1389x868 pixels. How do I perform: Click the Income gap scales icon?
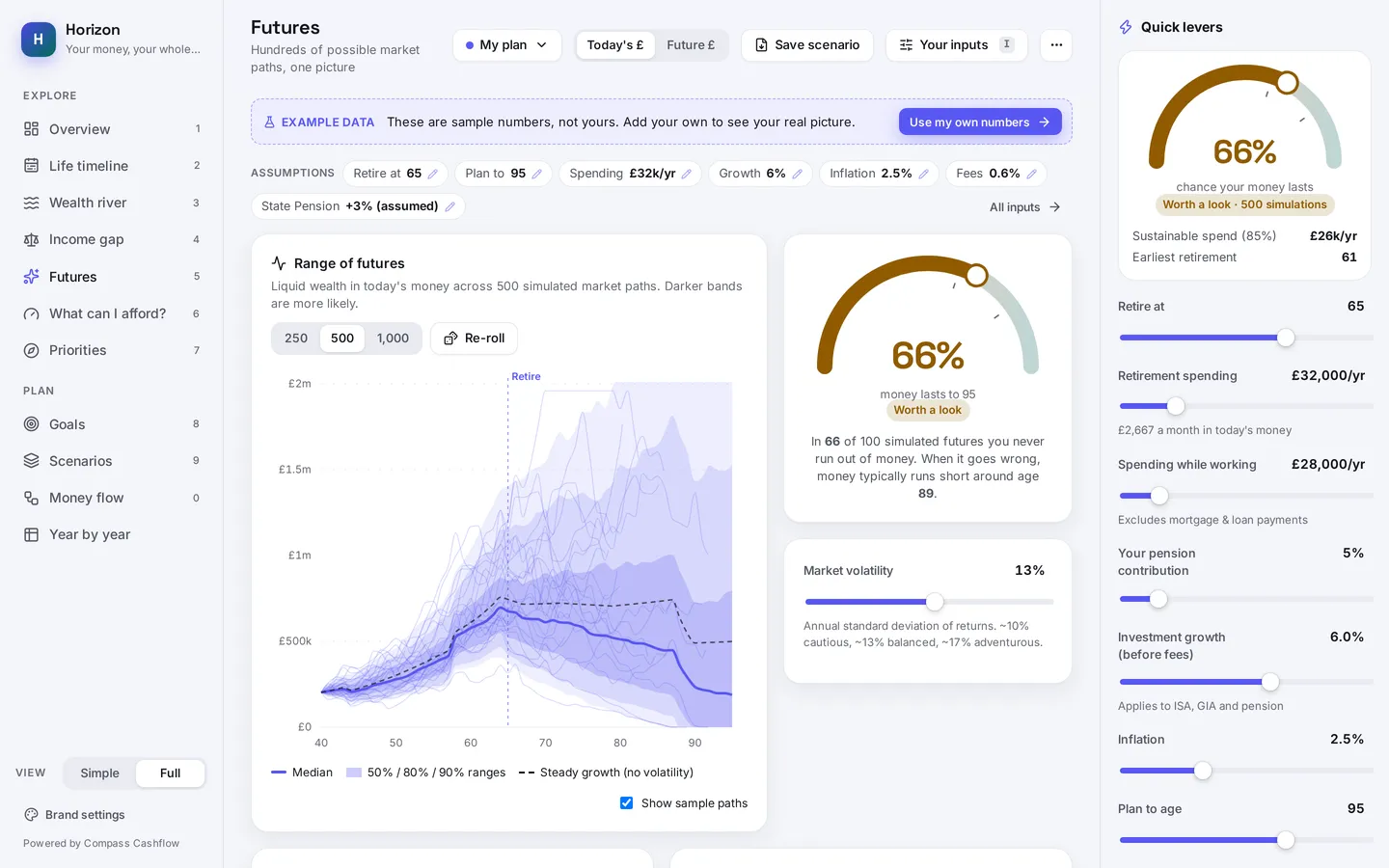(x=32, y=239)
